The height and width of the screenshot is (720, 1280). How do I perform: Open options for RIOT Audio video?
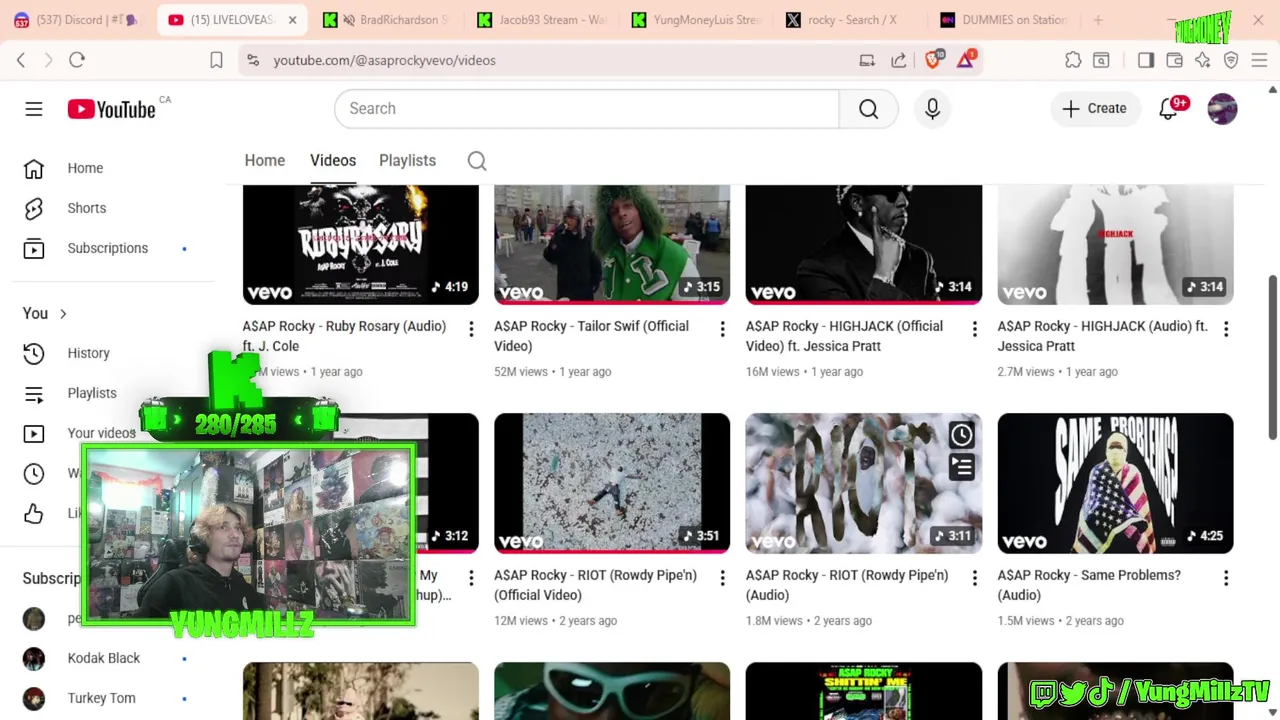[974, 577]
